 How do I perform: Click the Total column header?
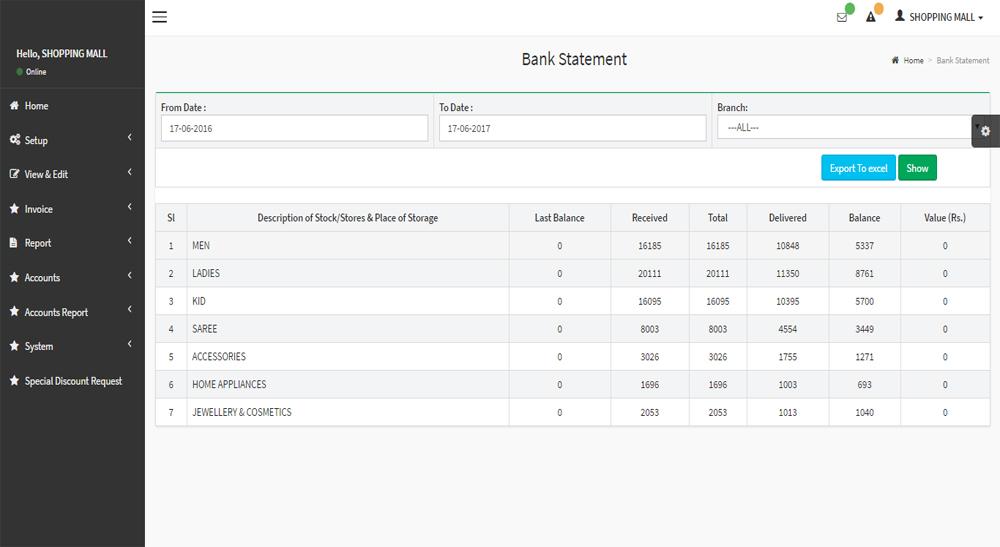coord(717,217)
